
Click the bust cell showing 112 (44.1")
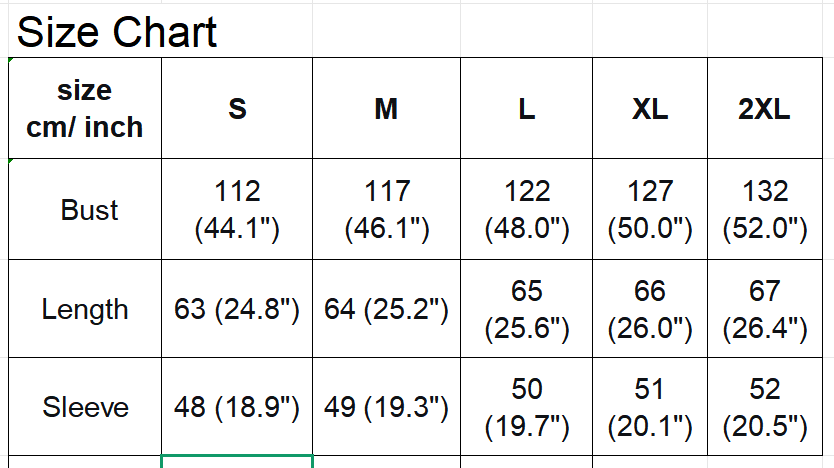(x=237, y=210)
